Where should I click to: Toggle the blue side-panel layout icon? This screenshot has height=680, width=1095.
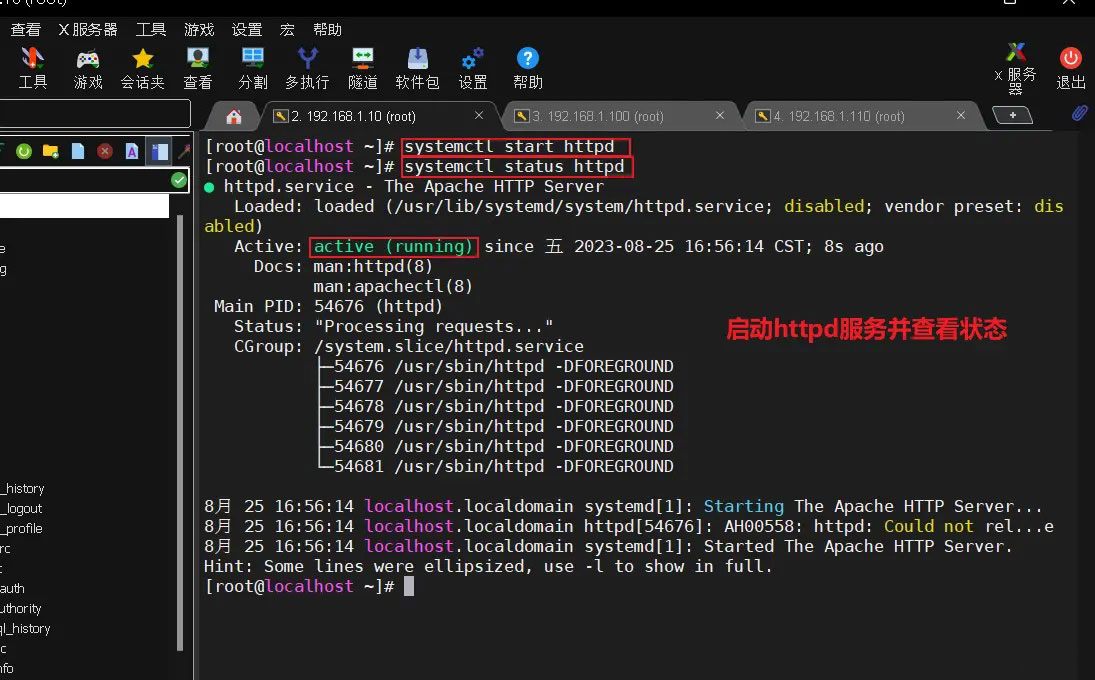point(159,151)
